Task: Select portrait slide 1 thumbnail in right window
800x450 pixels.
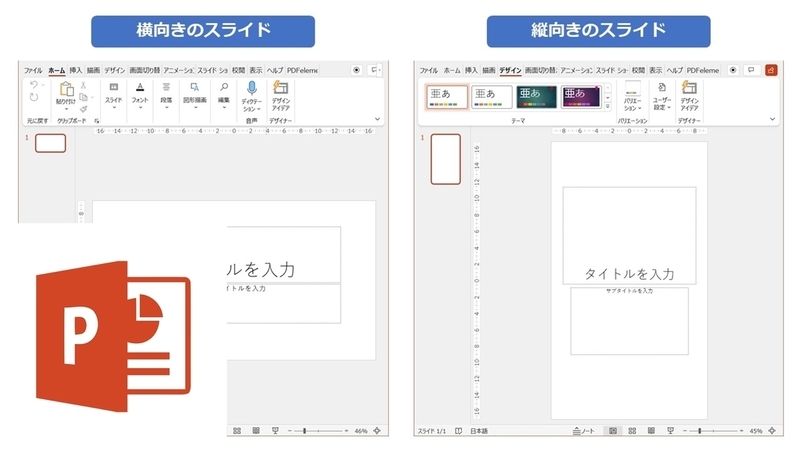Action: [445, 159]
